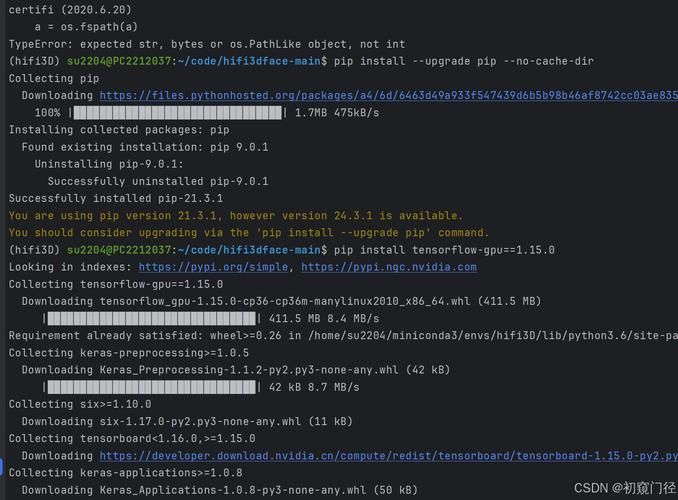Click the yellow pip version 21.3.1 warning
Viewport: 678px width, 500px height.
236,215
